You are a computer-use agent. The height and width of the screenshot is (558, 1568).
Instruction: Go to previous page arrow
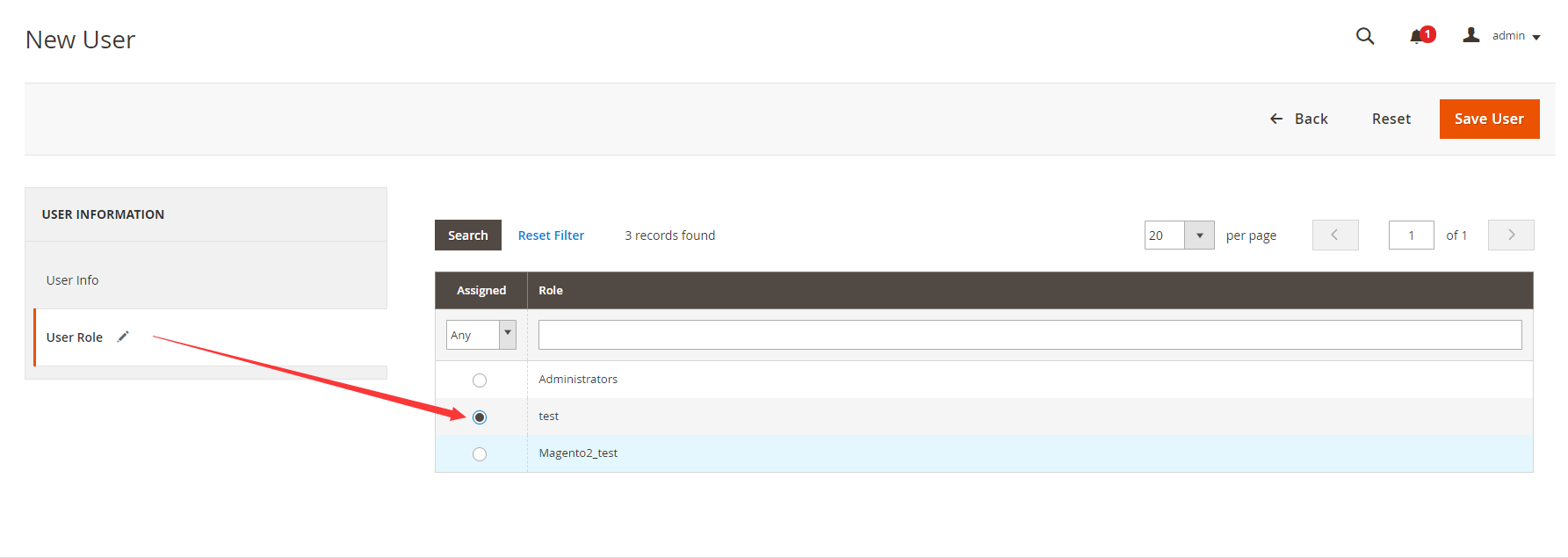1334,235
